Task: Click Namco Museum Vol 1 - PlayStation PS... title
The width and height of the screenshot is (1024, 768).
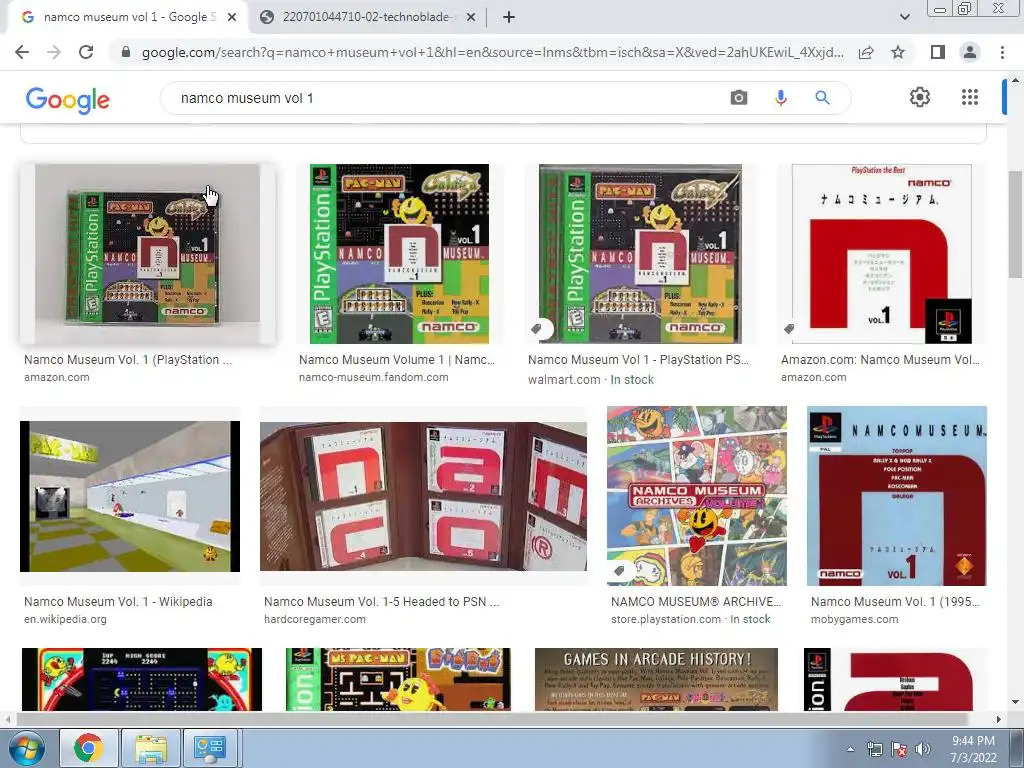Action: 638,360
